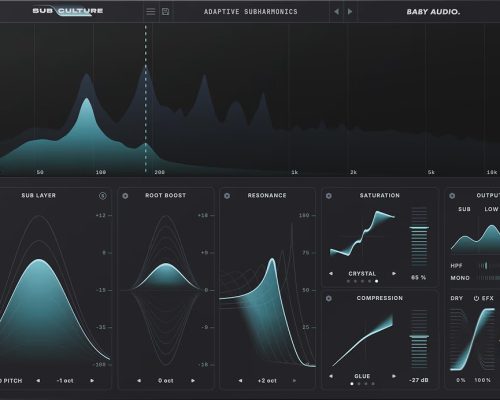Click the Compression -27 dB value
Screen dimensions: 500x400
point(419,380)
